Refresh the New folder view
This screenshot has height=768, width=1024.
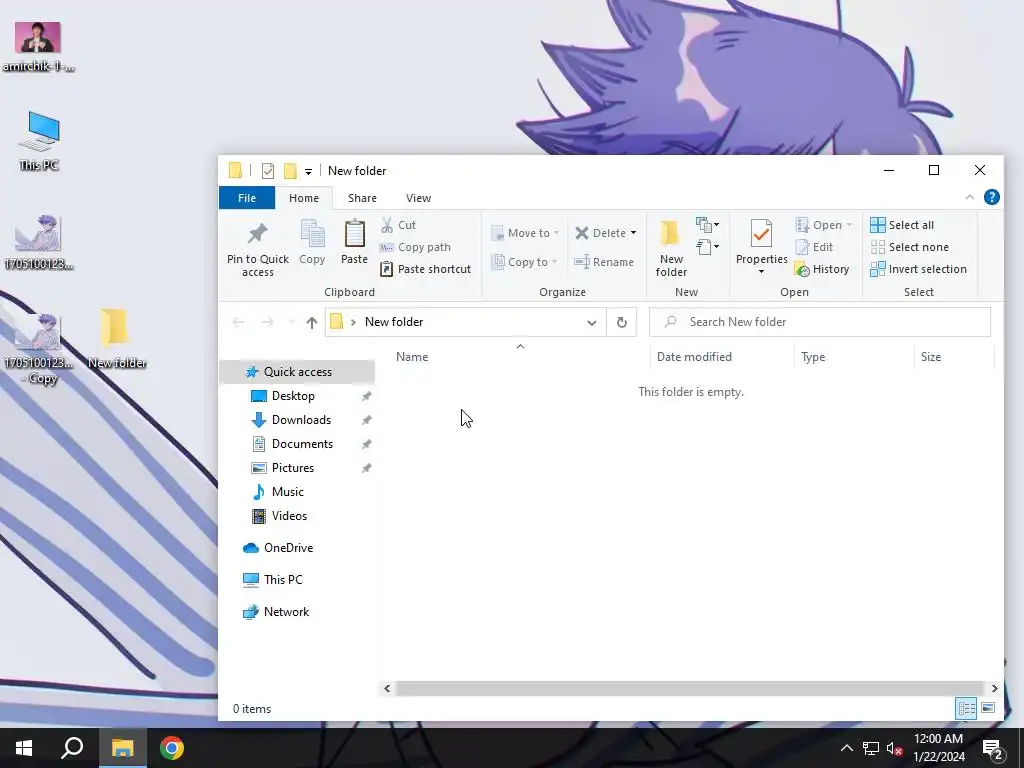click(622, 322)
